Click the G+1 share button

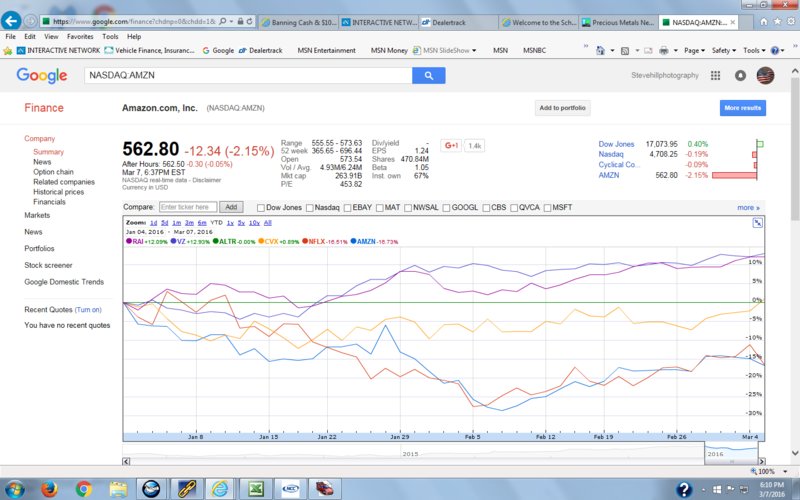[452, 145]
